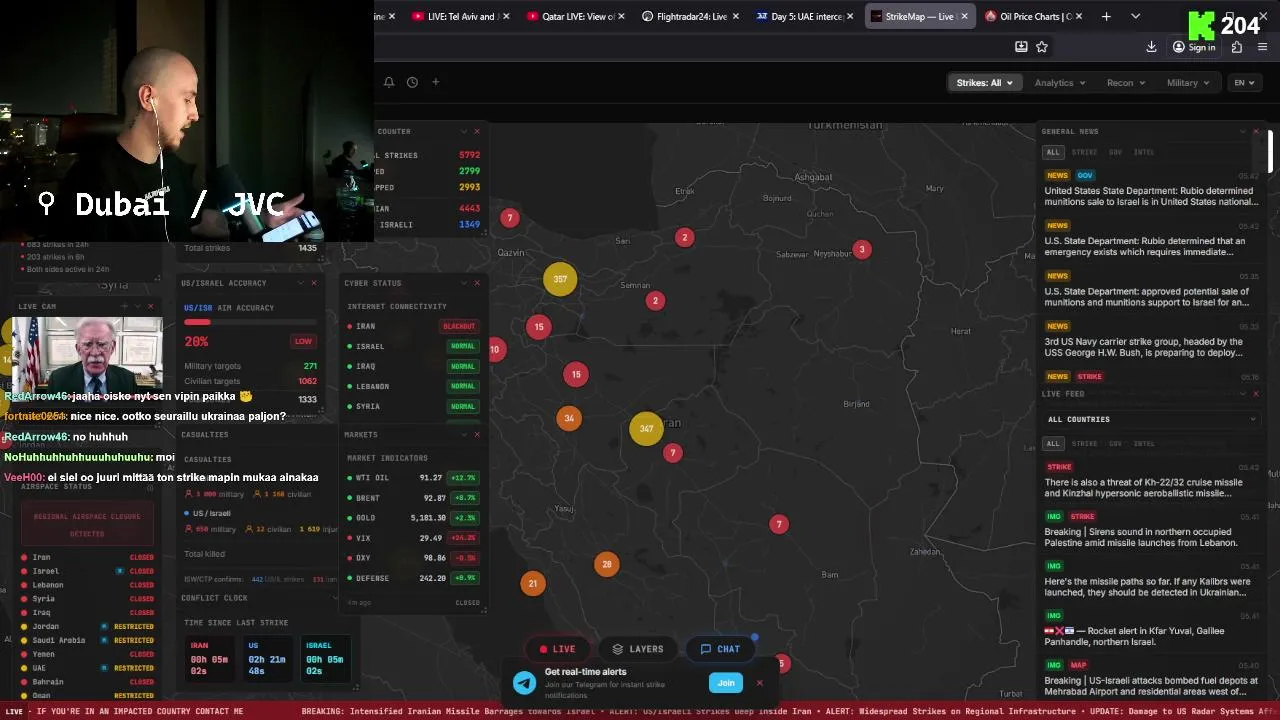Close the Live Feed panel

[x=1256, y=394]
